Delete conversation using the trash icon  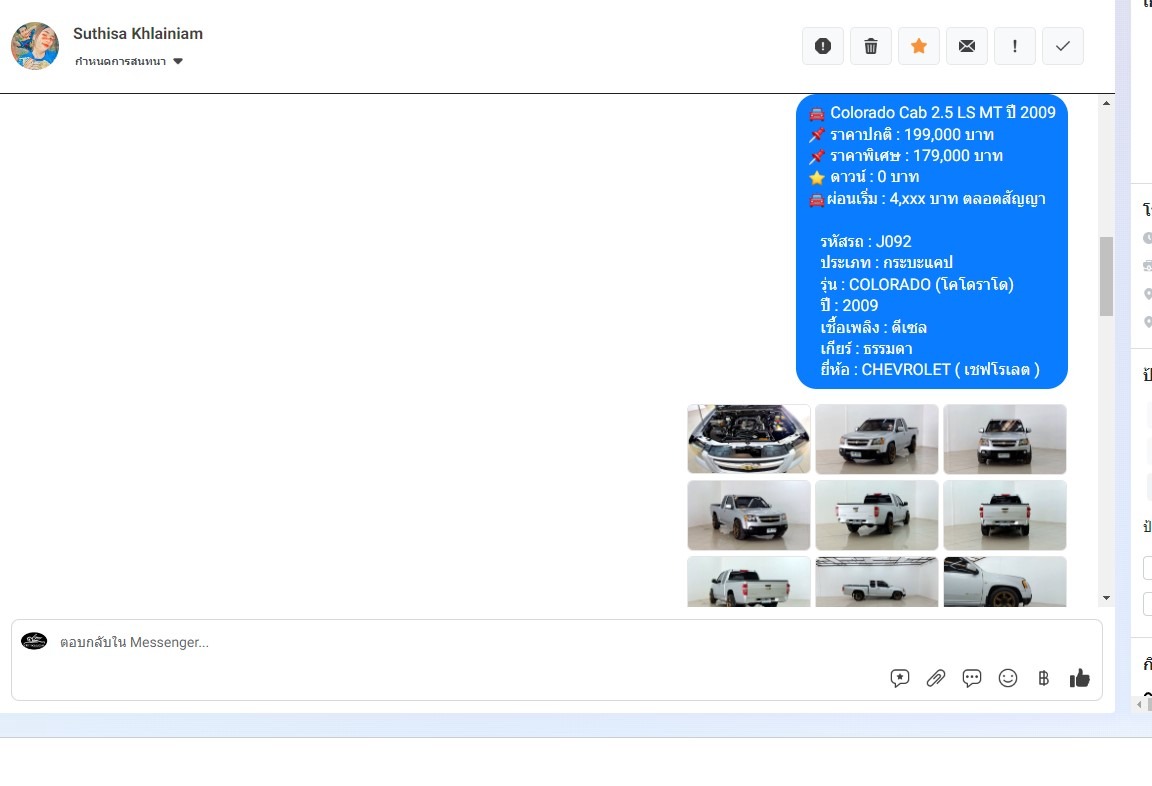[x=871, y=46]
